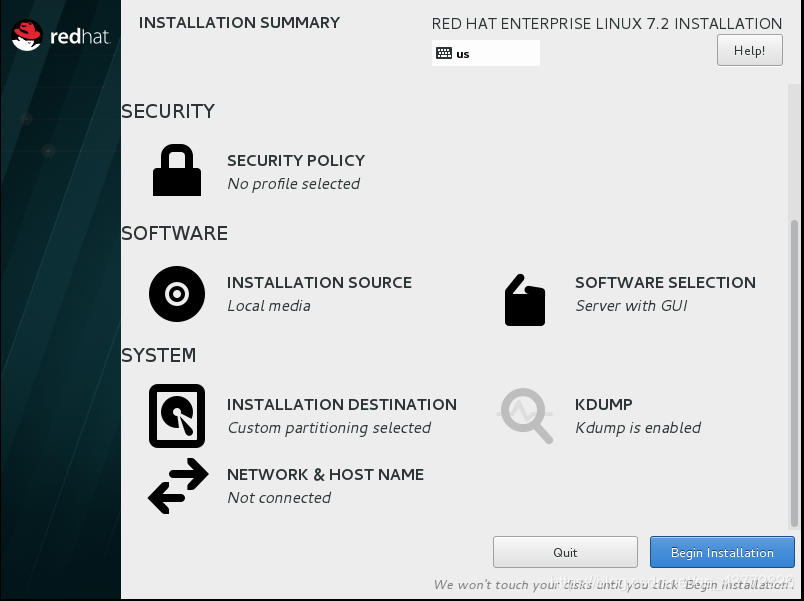Open INSTALLATION DESTINATION label
The image size is (804, 601).
342,405
